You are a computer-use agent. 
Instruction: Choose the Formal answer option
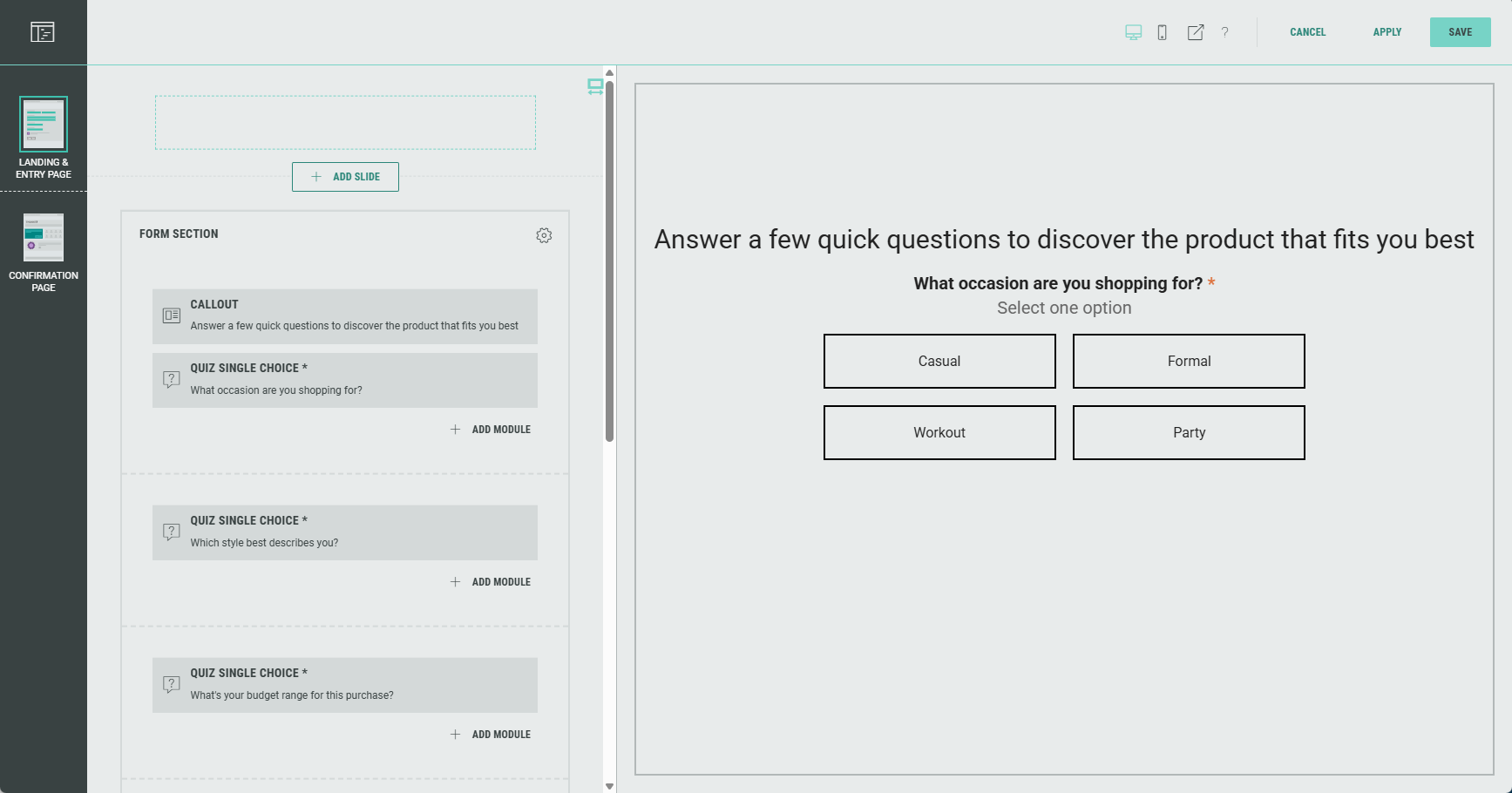1188,361
